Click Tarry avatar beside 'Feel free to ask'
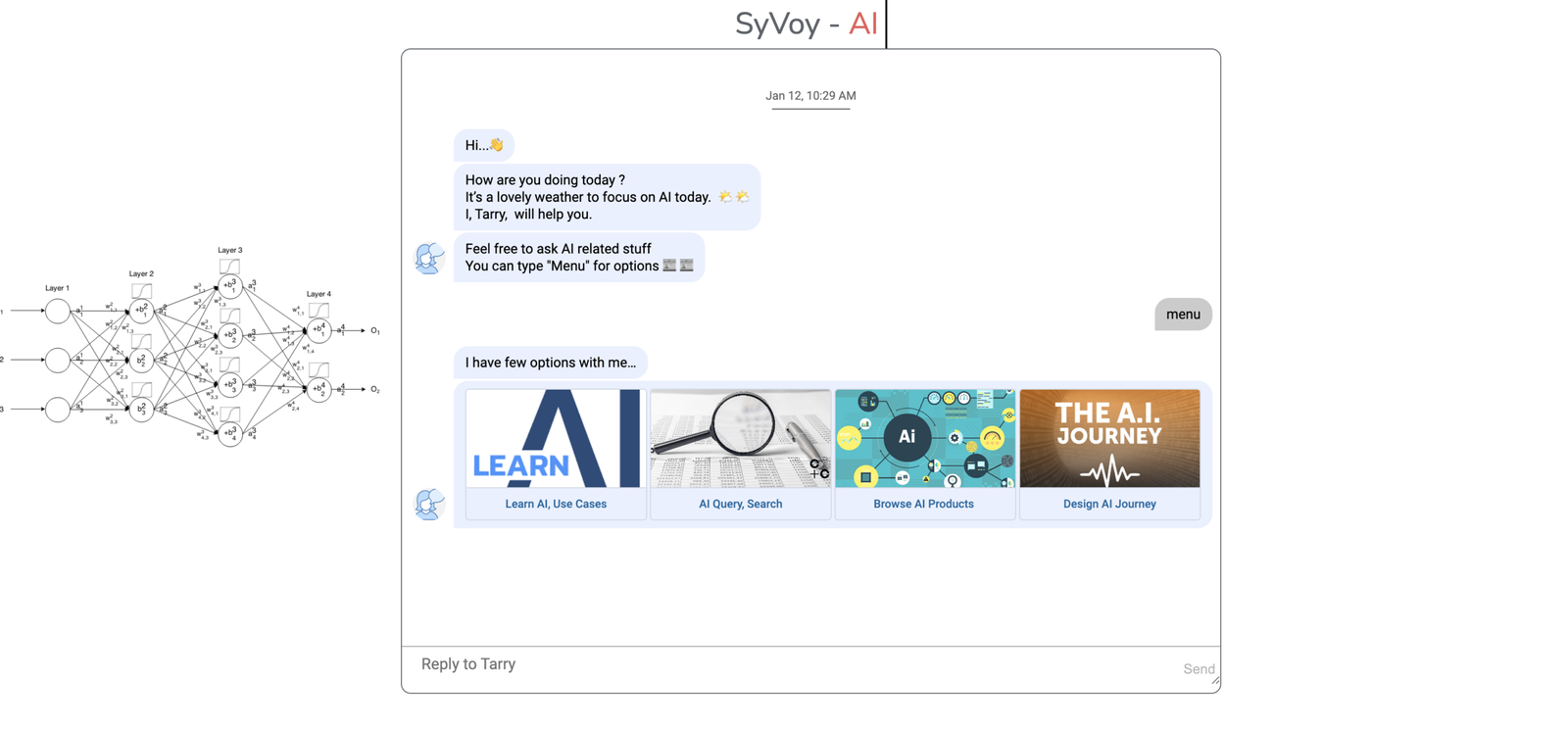The height and width of the screenshot is (729, 1568). tap(429, 259)
